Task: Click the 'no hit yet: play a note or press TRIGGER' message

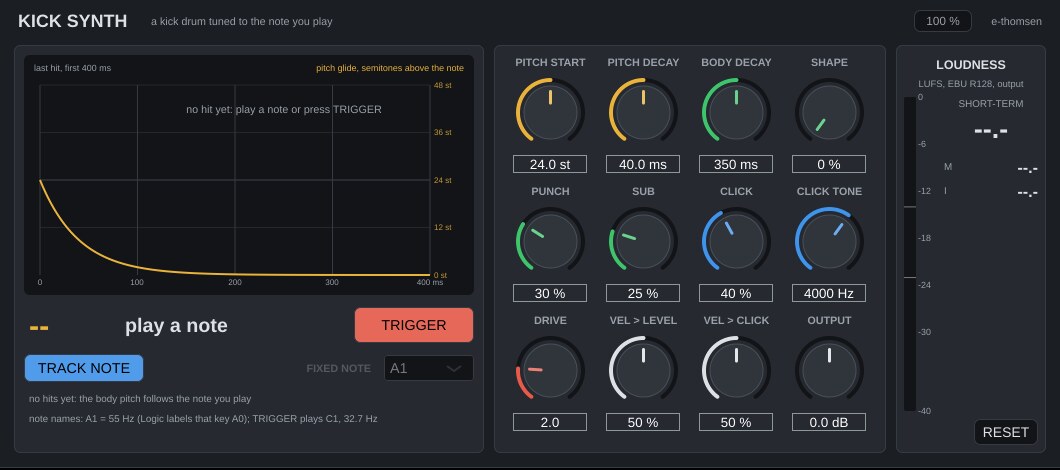Action: coord(284,109)
